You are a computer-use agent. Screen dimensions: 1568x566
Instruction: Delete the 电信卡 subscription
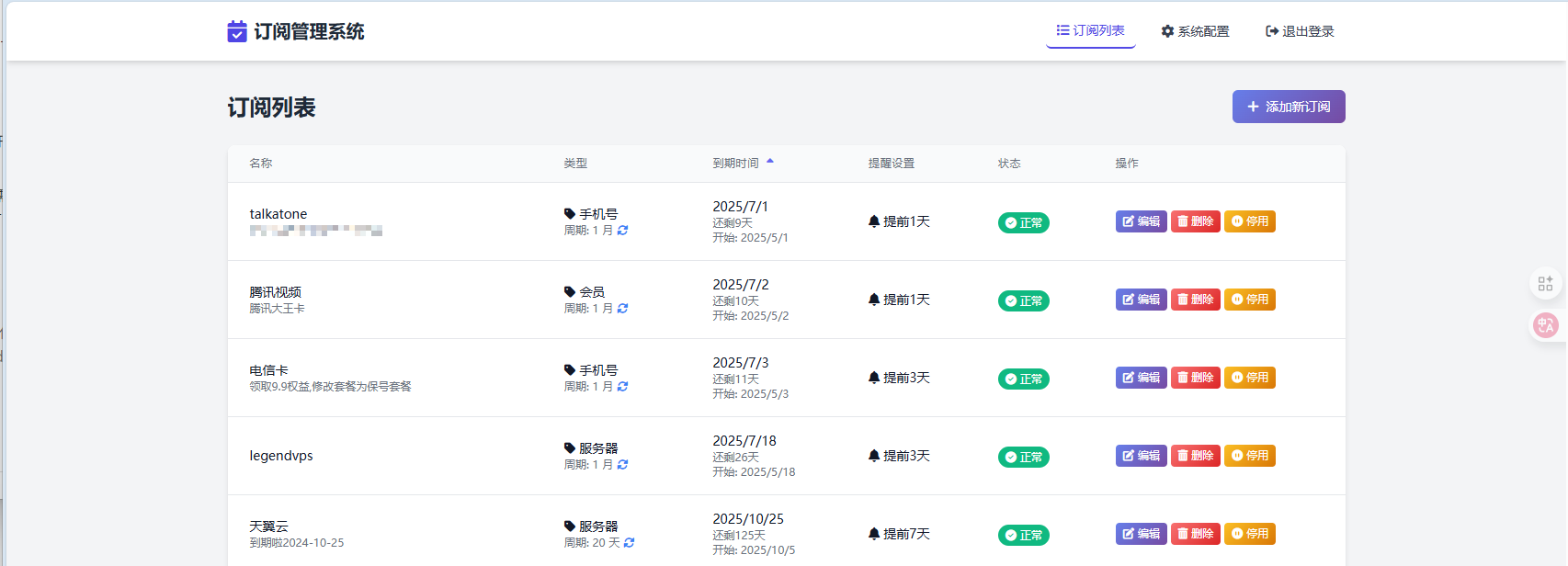pyautogui.click(x=1195, y=378)
